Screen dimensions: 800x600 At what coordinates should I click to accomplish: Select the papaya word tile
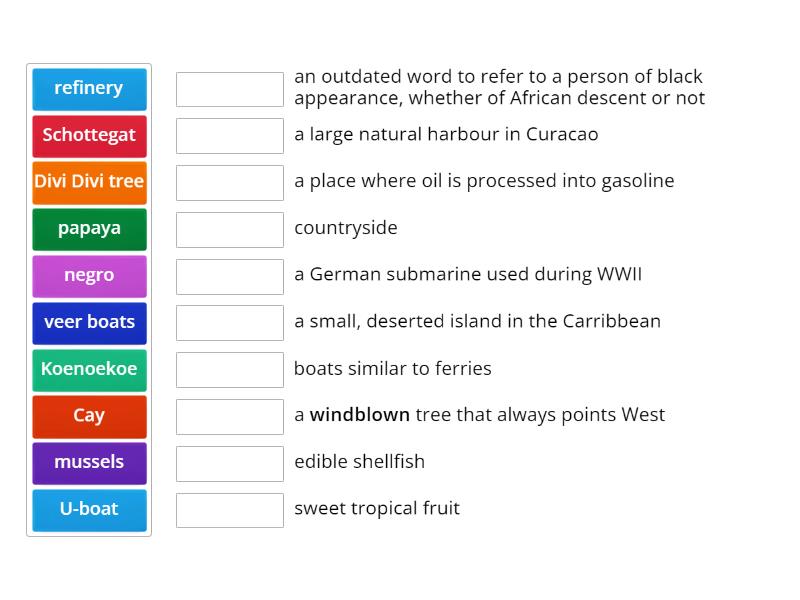coord(89,229)
